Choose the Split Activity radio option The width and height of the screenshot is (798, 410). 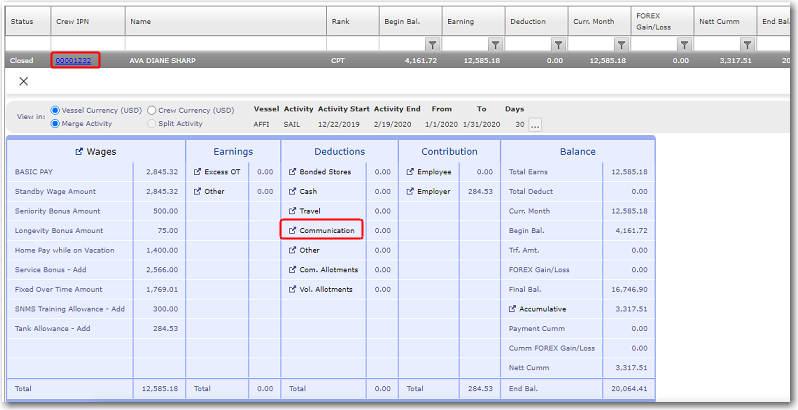152,123
